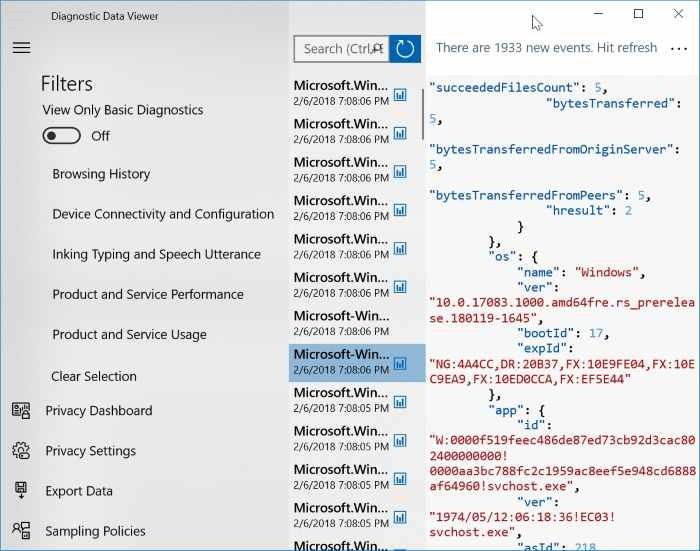Viewport: 700px width, 551px height.
Task: Select Product and Service Usage filter
Action: point(129,334)
